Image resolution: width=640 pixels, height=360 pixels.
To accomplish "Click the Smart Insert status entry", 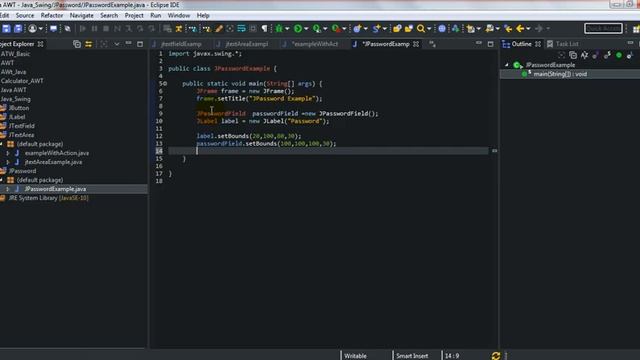I will click(x=412, y=356).
